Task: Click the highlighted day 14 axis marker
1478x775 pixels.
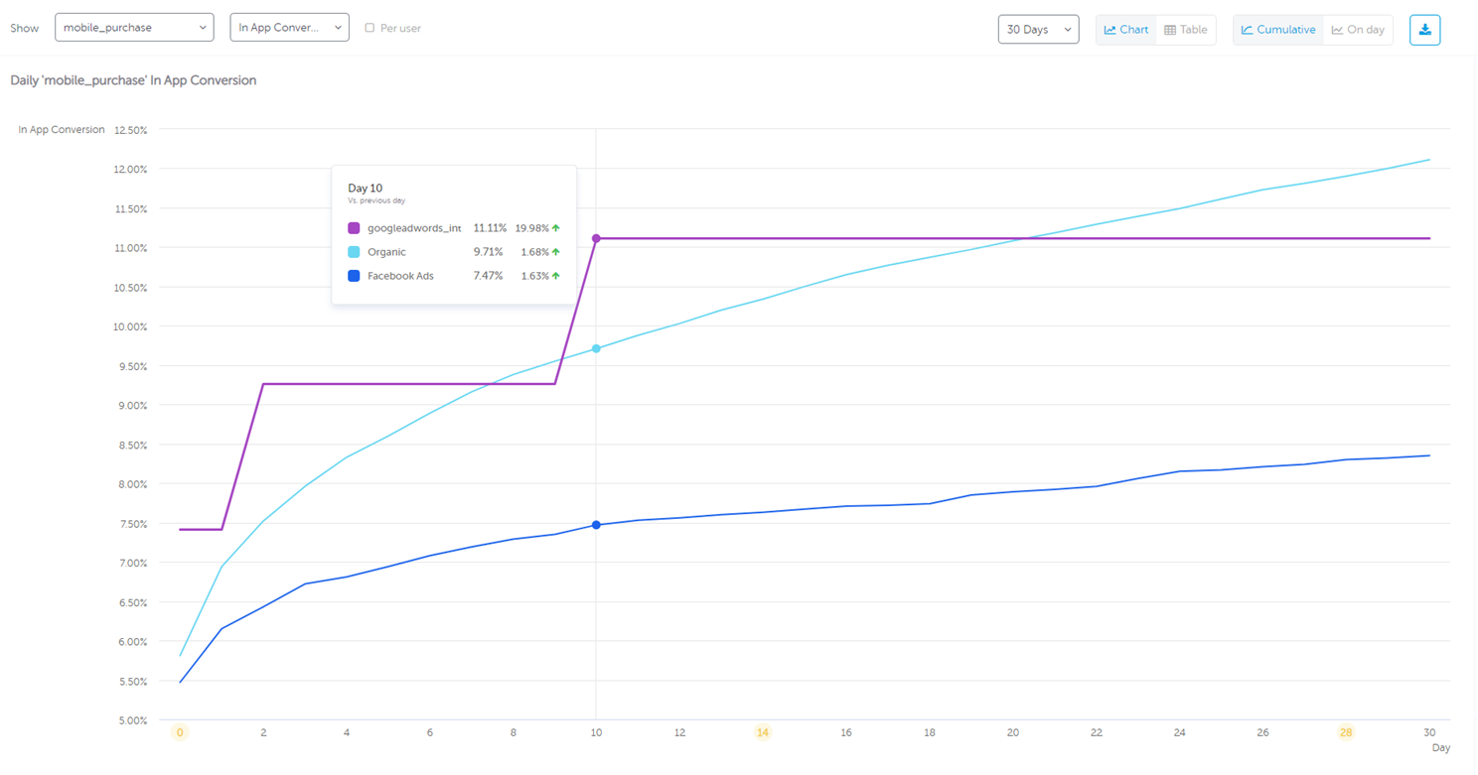Action: [x=763, y=733]
